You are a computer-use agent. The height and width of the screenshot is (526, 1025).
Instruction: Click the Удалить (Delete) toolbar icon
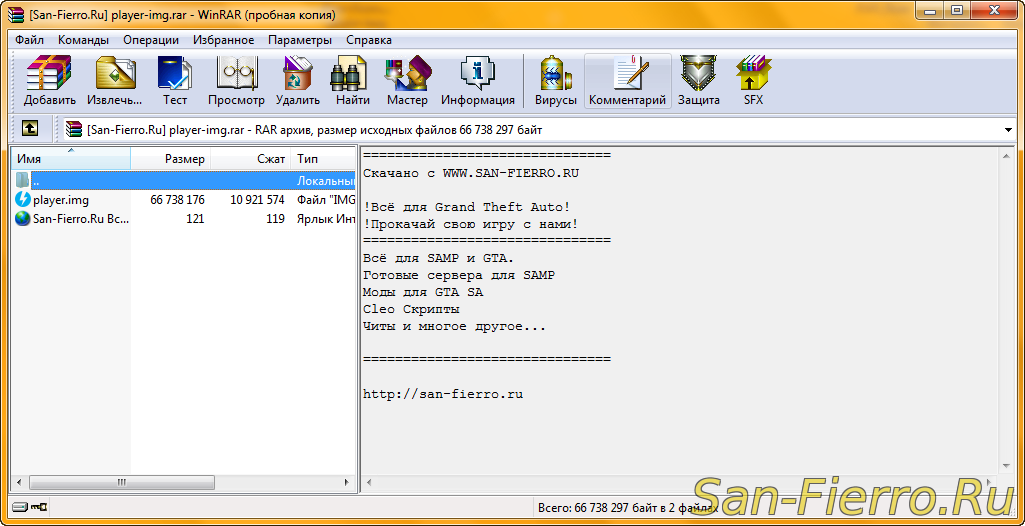click(x=297, y=80)
